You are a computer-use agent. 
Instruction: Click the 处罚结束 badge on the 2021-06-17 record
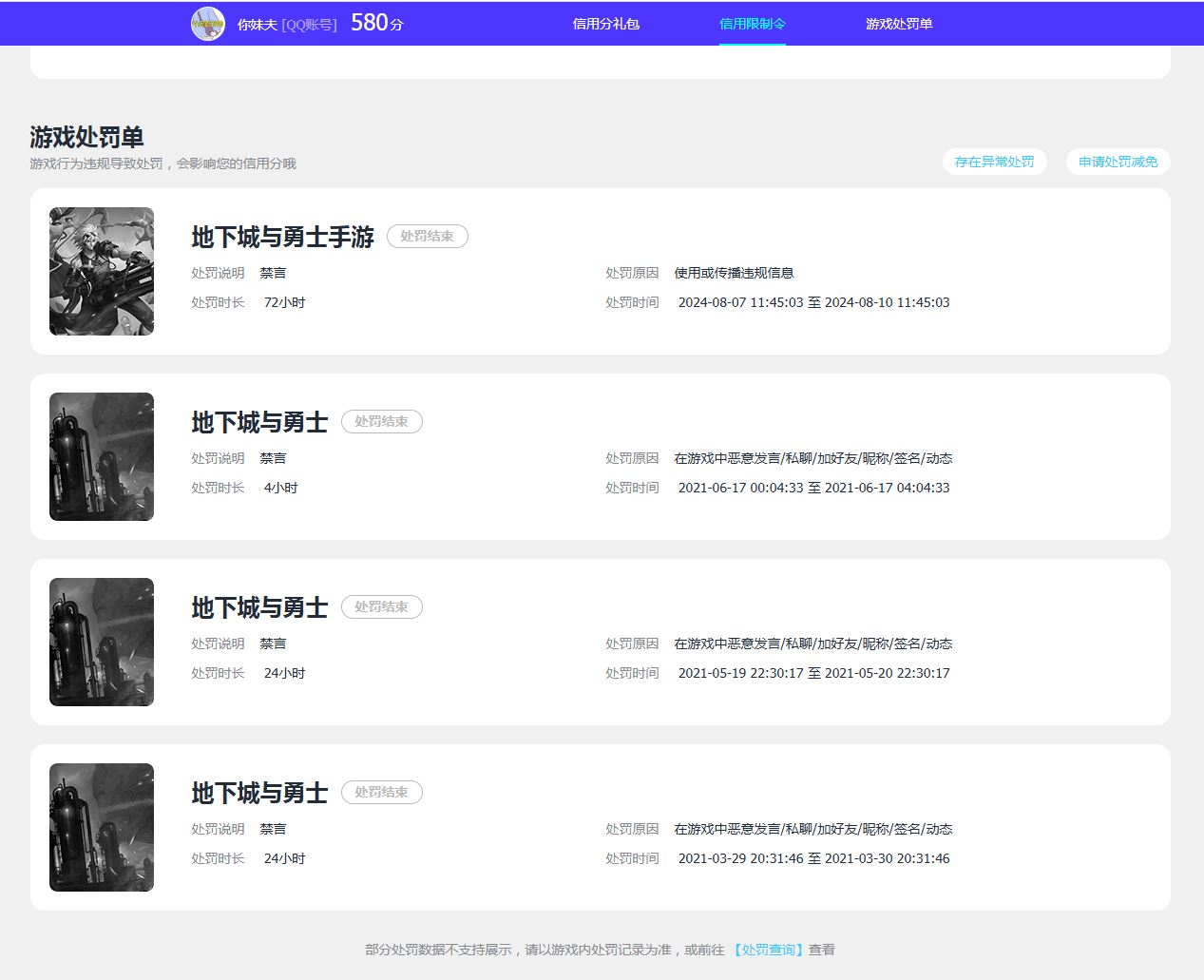click(x=382, y=421)
